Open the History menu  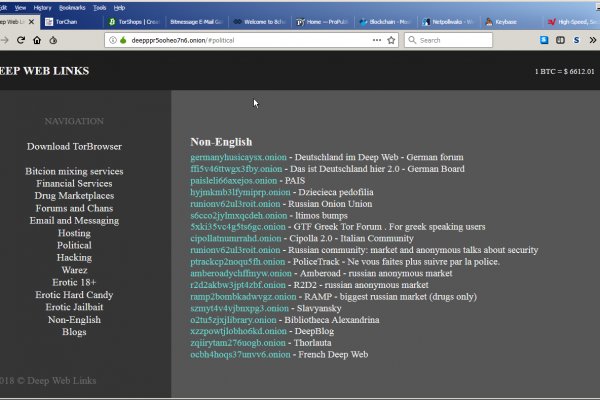point(42,7)
